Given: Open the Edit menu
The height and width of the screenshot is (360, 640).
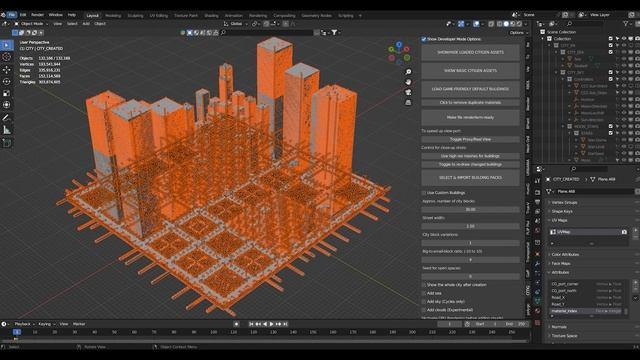Looking at the screenshot, I should [23, 15].
